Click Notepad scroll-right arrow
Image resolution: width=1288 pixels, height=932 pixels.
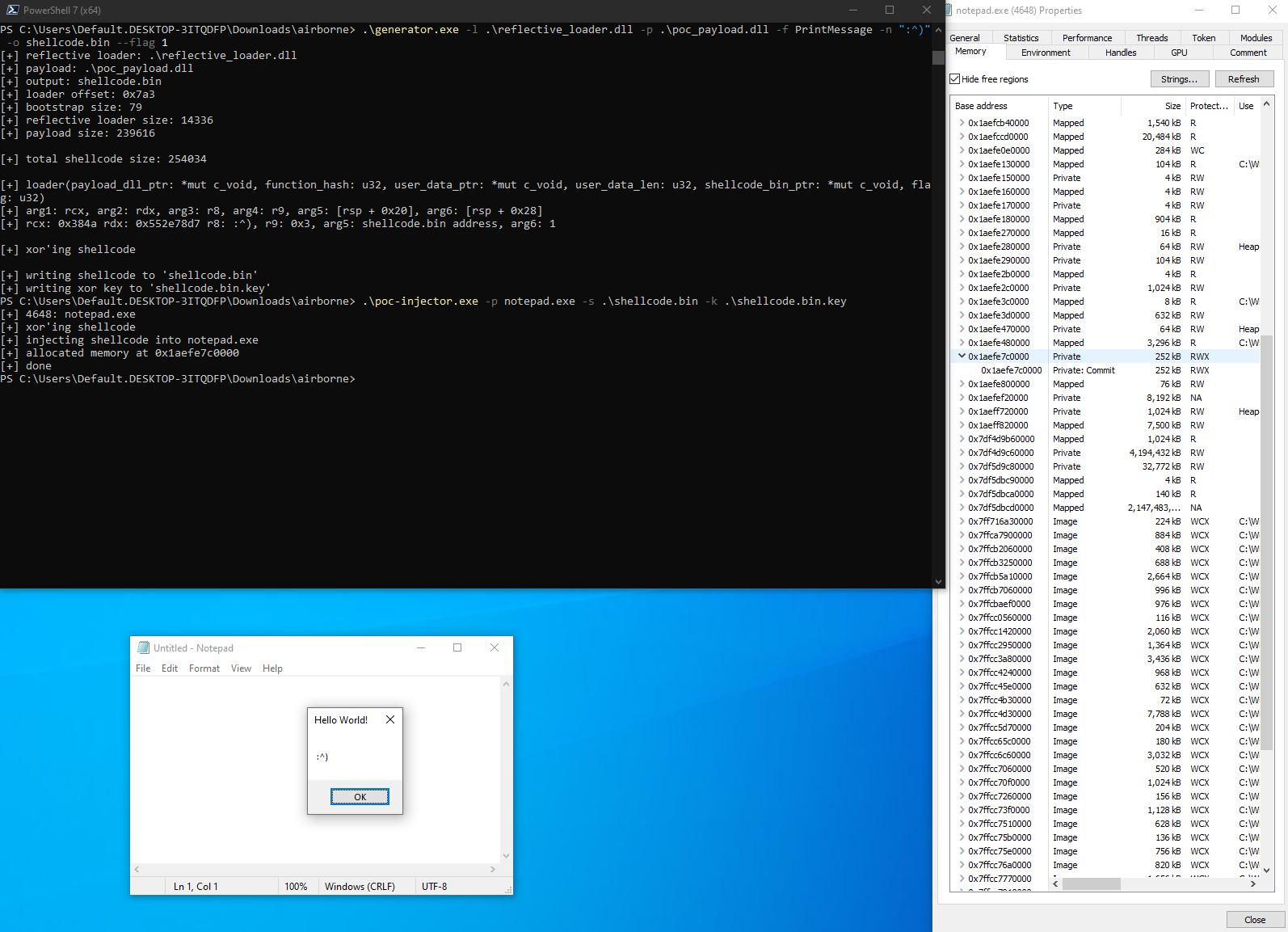coord(493,870)
